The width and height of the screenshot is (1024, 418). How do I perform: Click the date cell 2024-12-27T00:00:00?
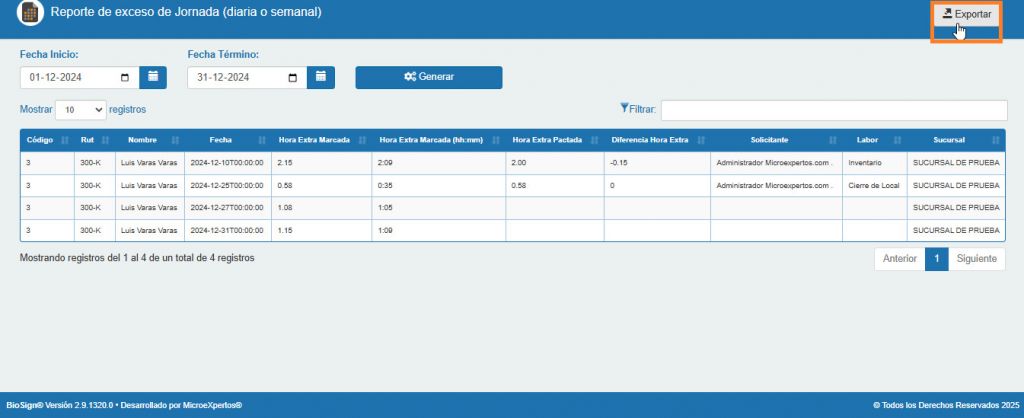pos(227,208)
